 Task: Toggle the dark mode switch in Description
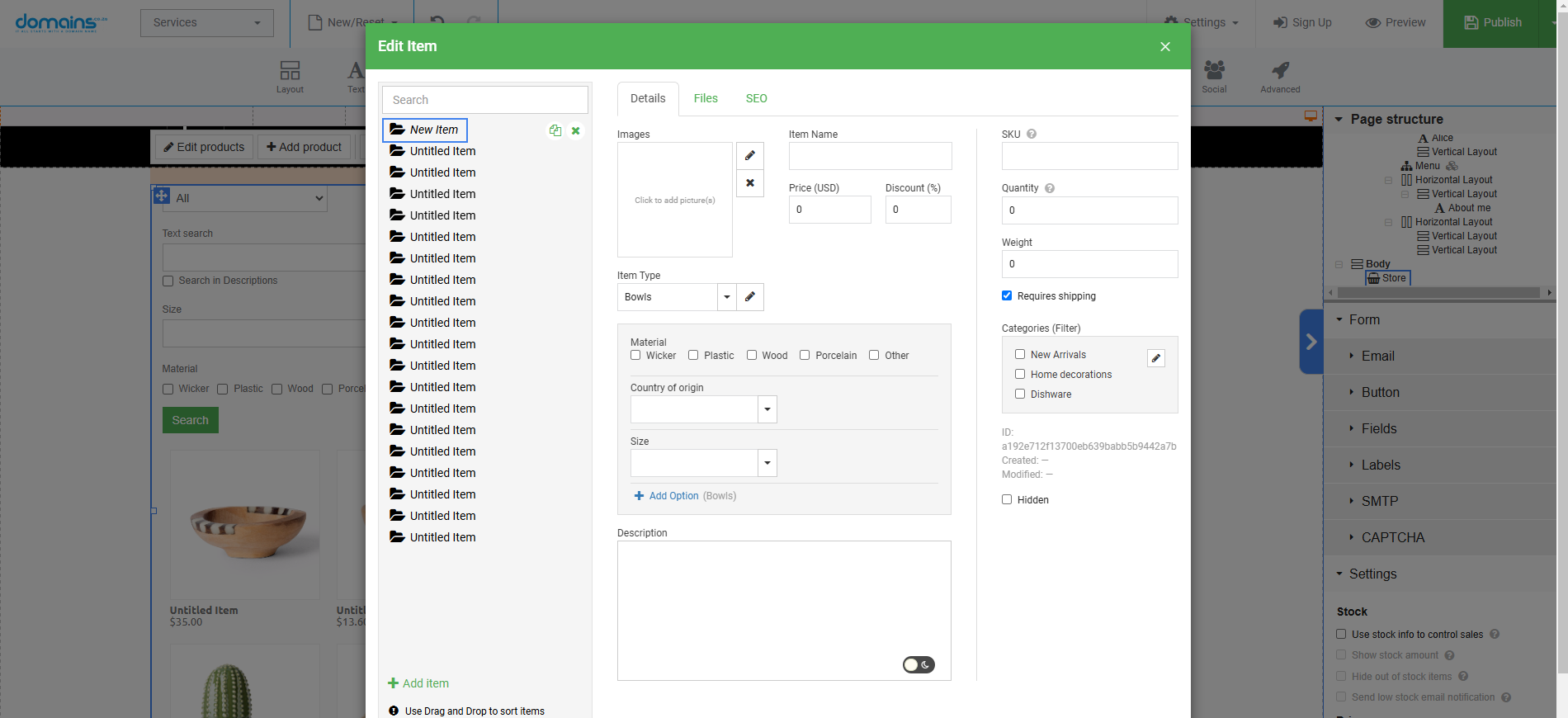click(918, 664)
